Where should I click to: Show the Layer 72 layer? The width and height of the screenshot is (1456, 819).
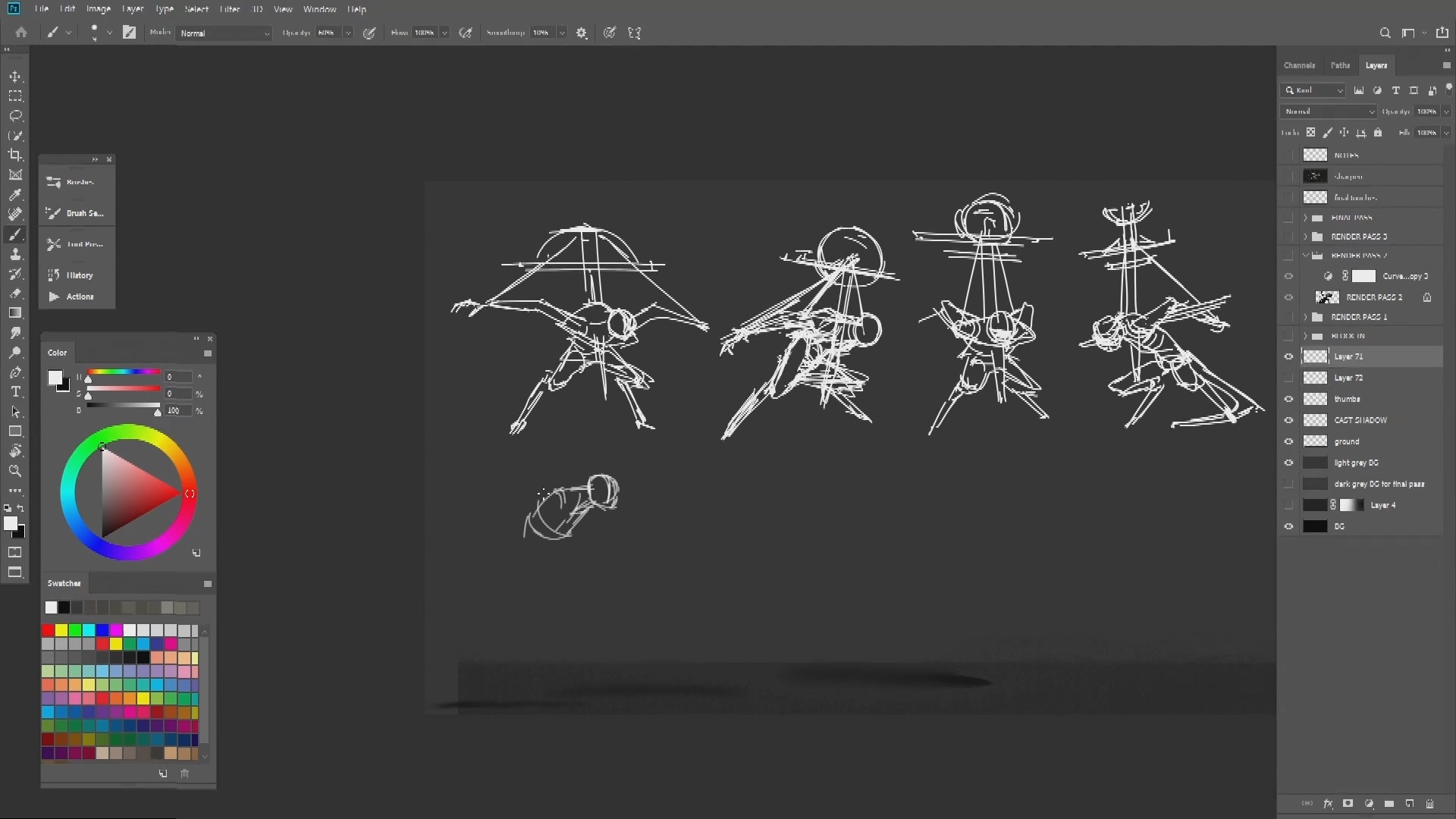(1288, 378)
